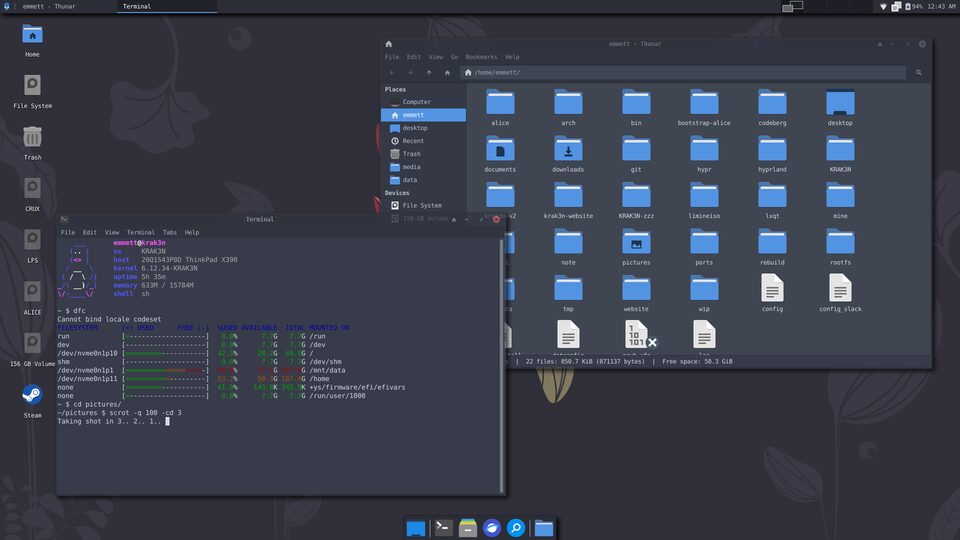This screenshot has height=540, width=960.
Task: Select media bookmark in Thunar's sidebar
Action: click(423, 167)
